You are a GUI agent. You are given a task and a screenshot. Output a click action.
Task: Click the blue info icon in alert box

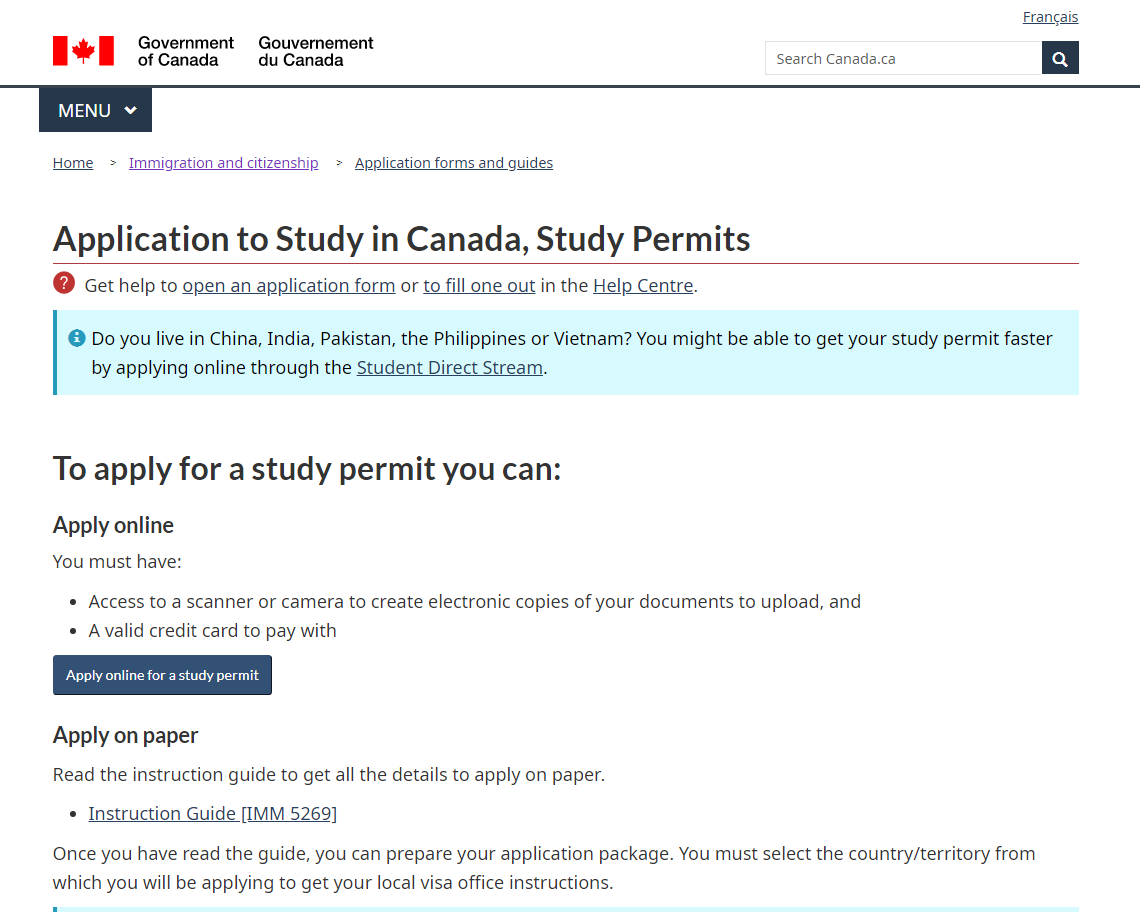(x=77, y=338)
